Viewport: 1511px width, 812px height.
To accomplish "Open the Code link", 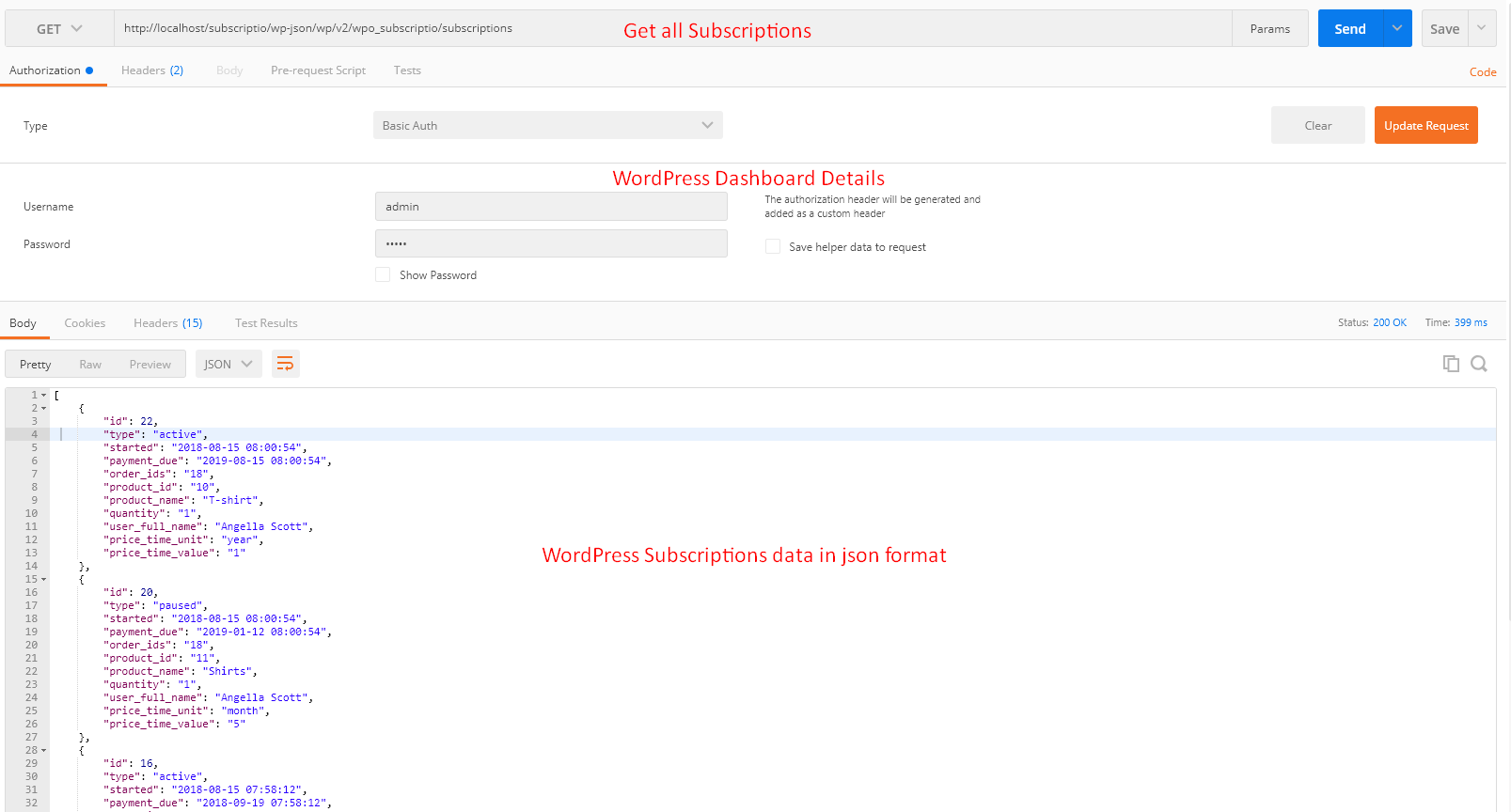I will click(x=1483, y=72).
